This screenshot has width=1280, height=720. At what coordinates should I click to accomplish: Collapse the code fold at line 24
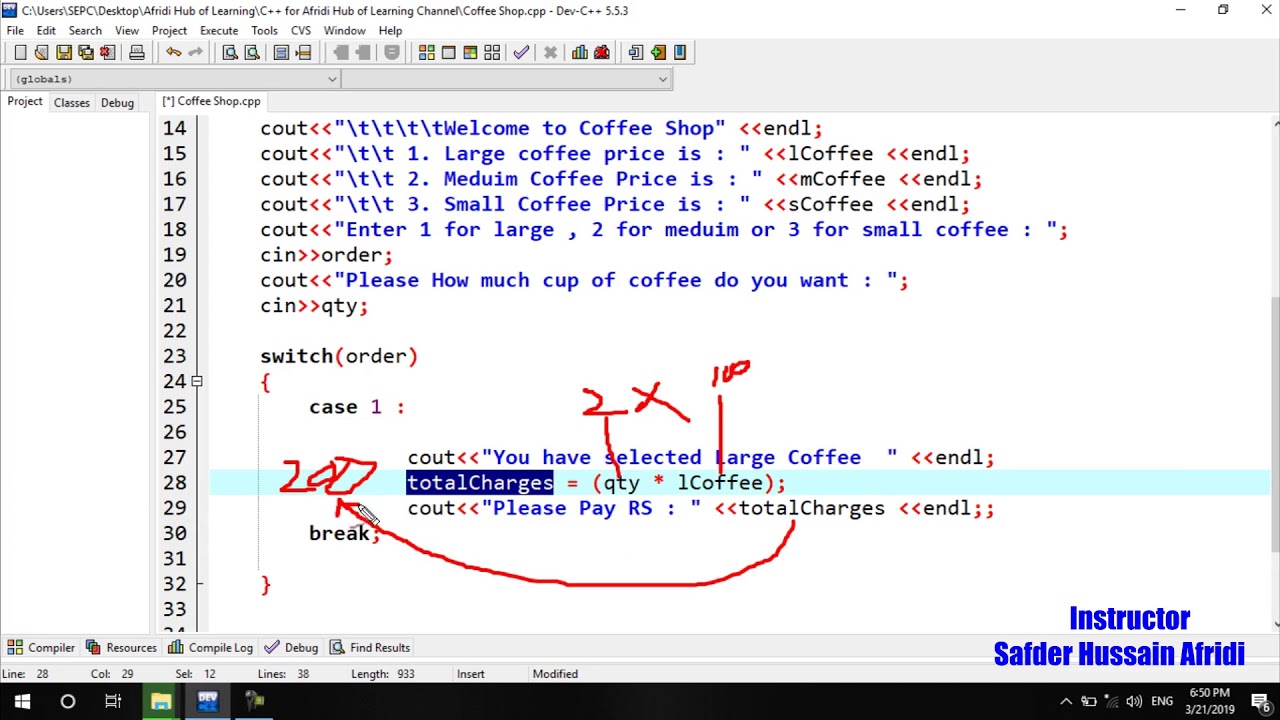[197, 381]
